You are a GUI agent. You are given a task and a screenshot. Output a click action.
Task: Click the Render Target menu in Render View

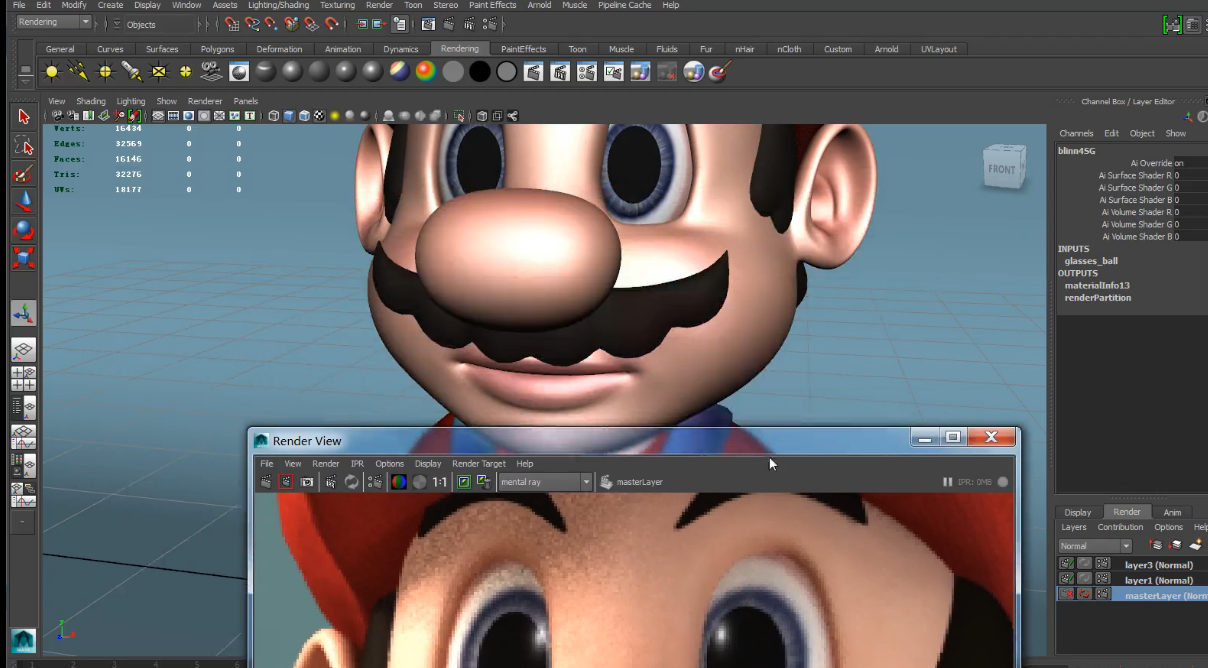[x=480, y=463]
